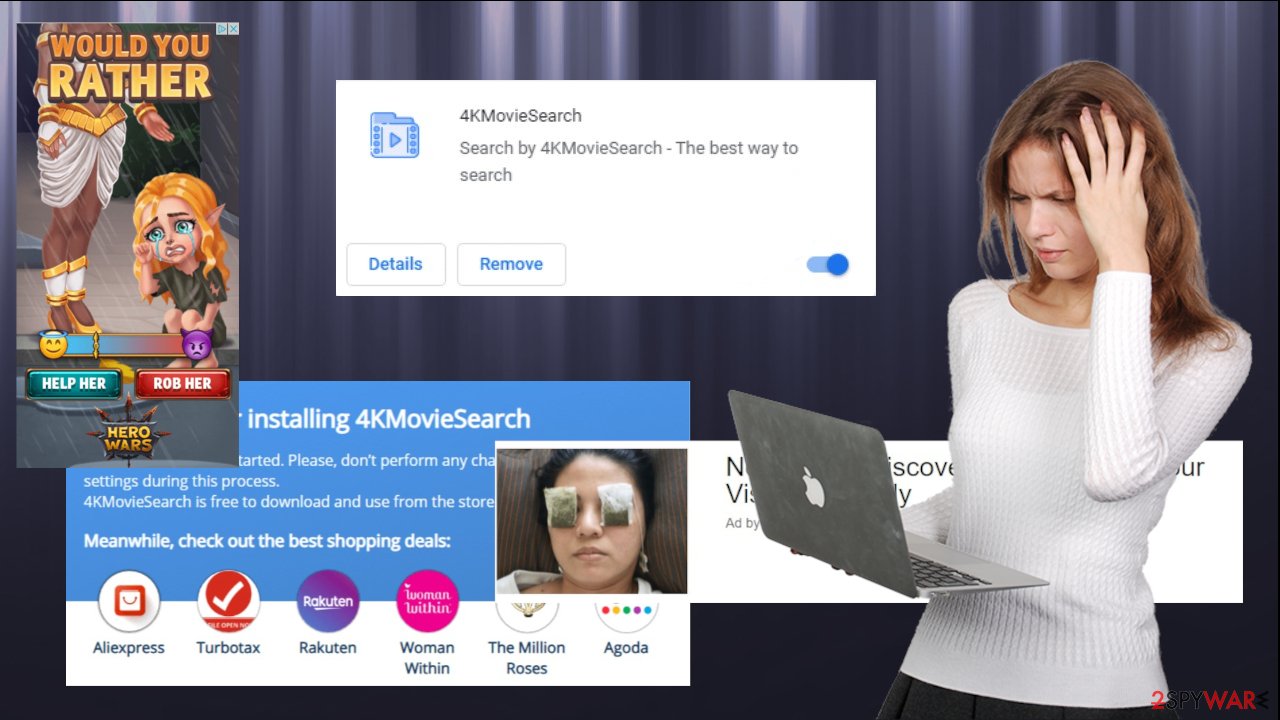The image size is (1280, 720).
Task: Click the ROB HER button in ad
Action: 182,383
